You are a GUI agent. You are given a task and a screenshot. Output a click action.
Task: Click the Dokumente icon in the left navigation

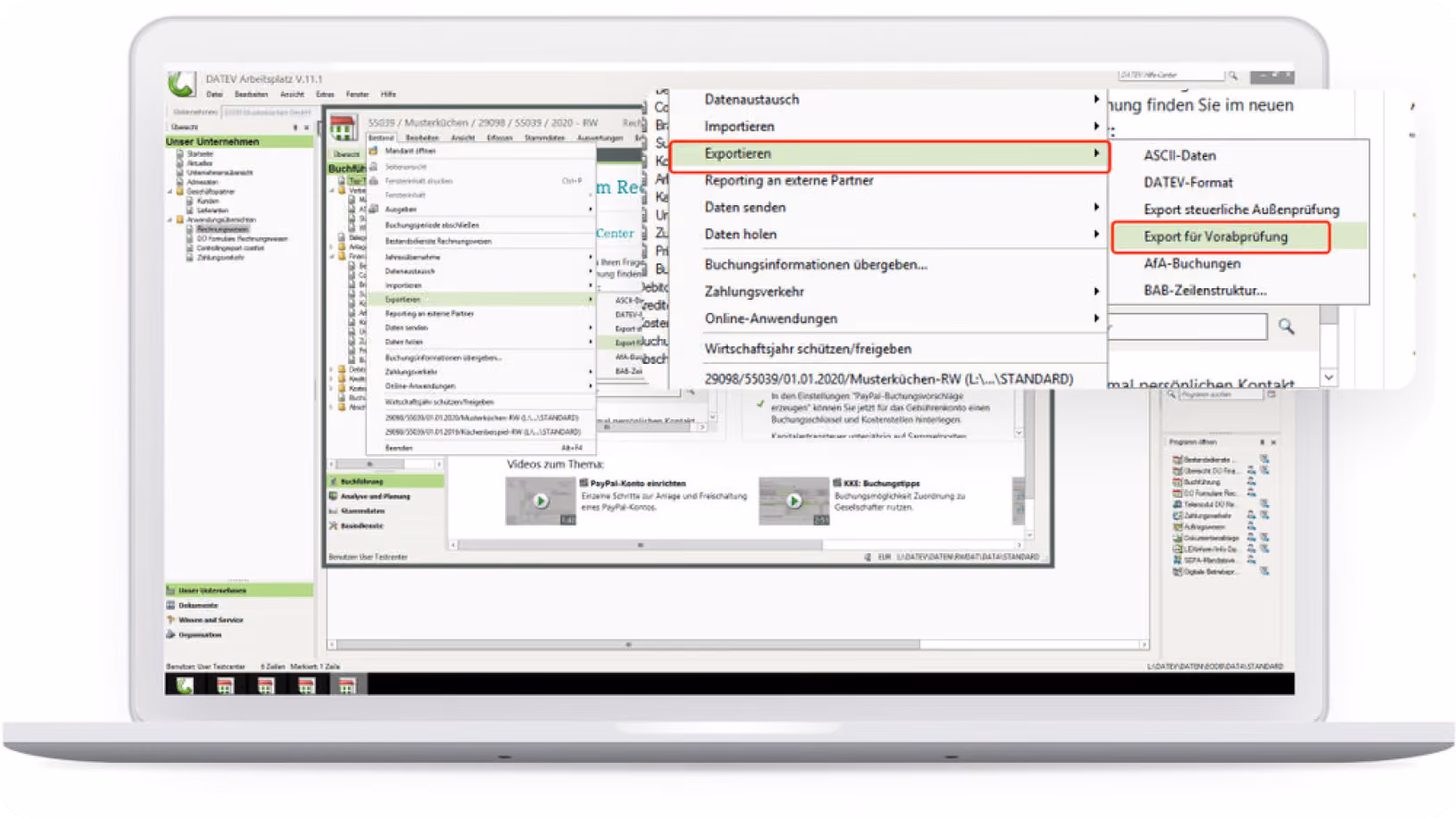tap(170, 605)
